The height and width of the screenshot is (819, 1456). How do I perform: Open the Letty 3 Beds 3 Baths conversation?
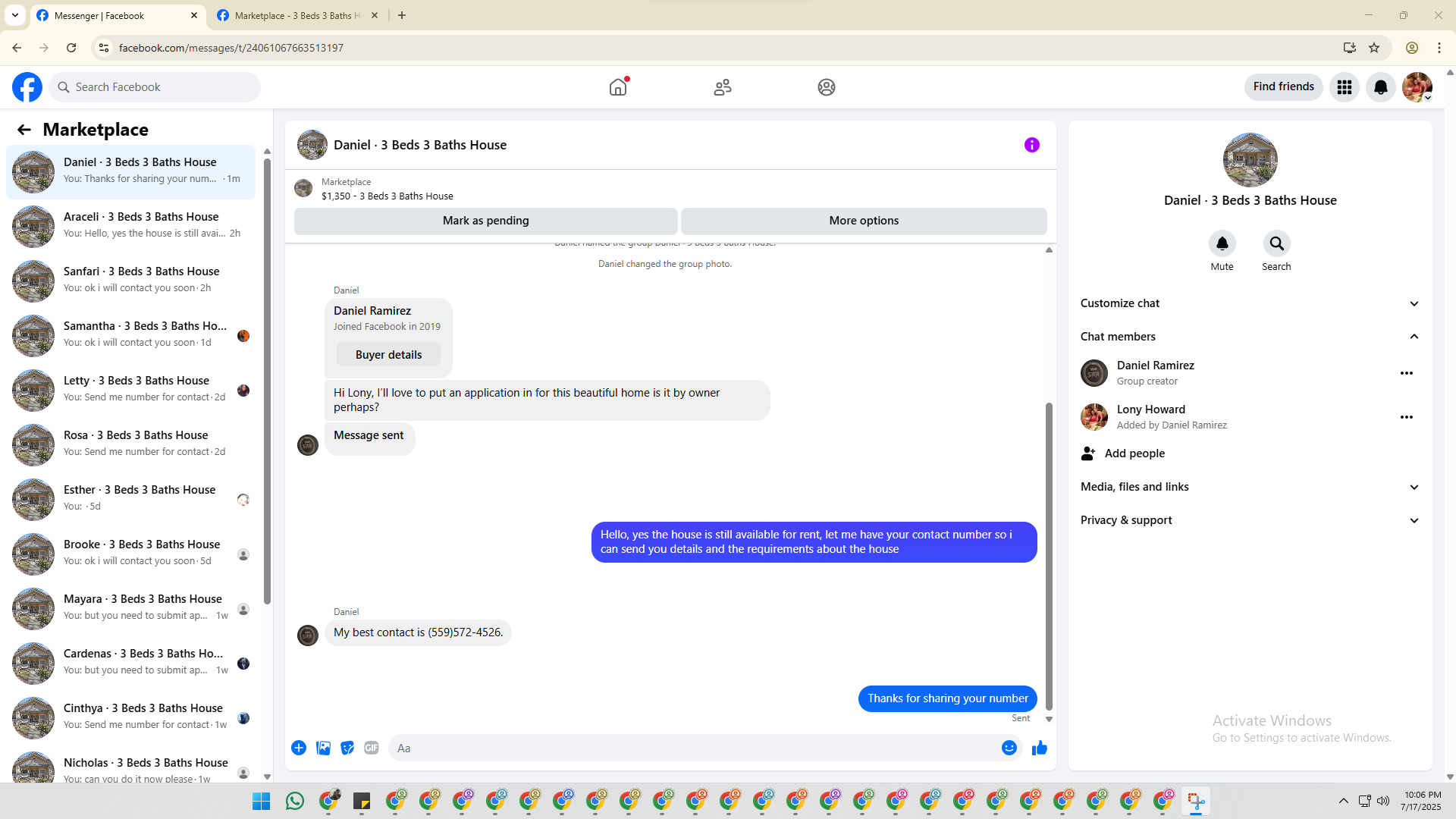coord(131,390)
